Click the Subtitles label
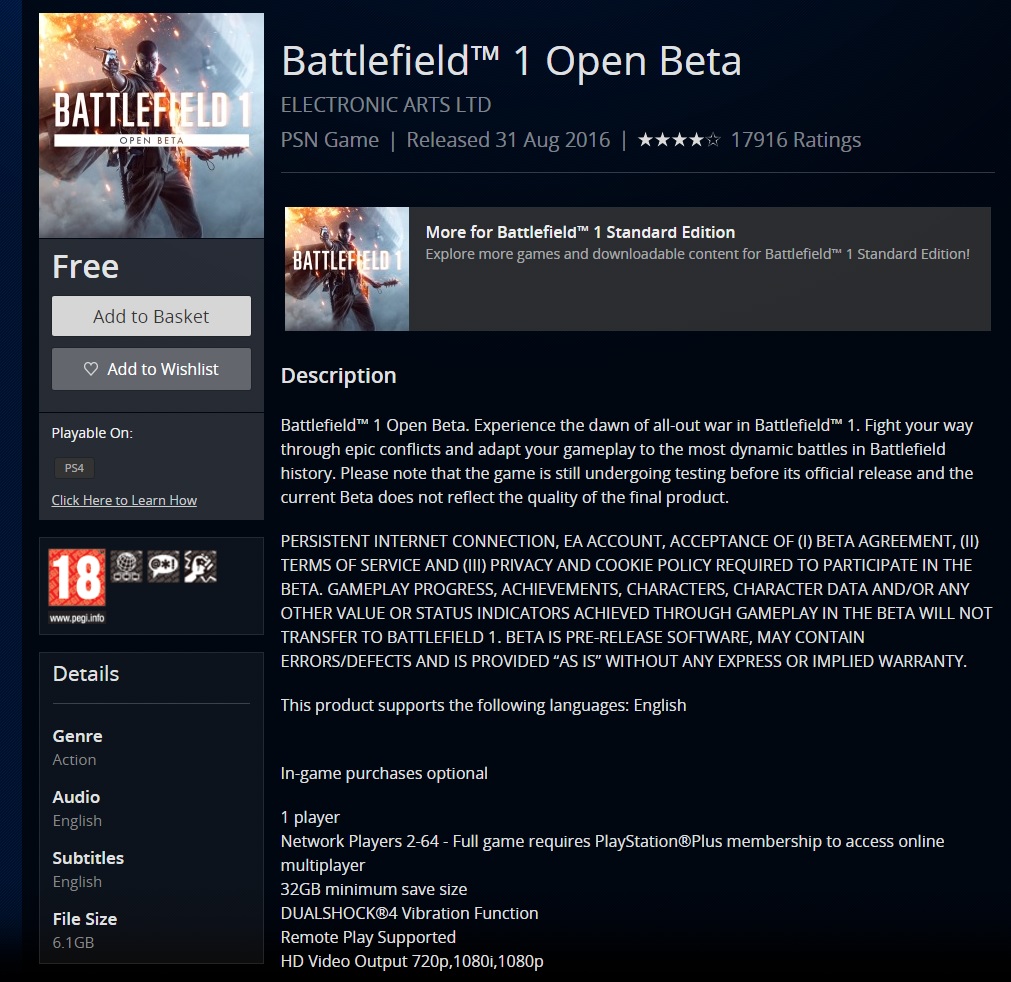 tap(88, 858)
